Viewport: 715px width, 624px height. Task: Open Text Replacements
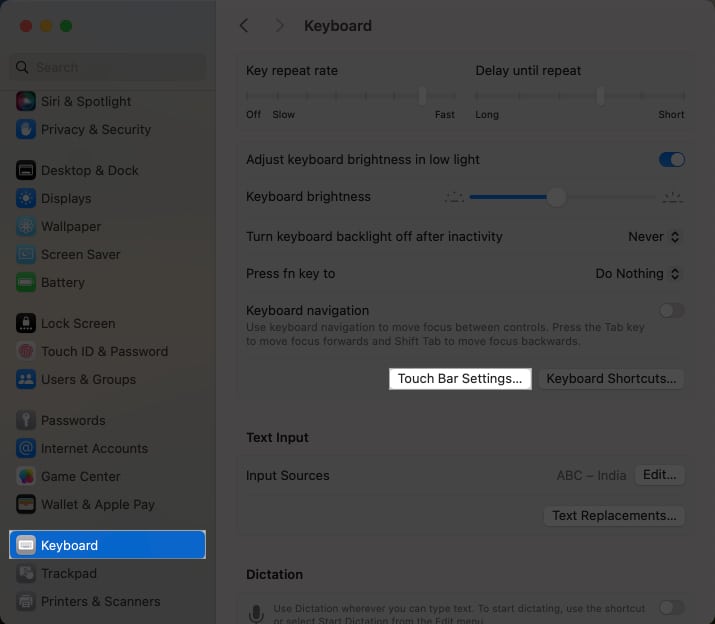pos(614,516)
